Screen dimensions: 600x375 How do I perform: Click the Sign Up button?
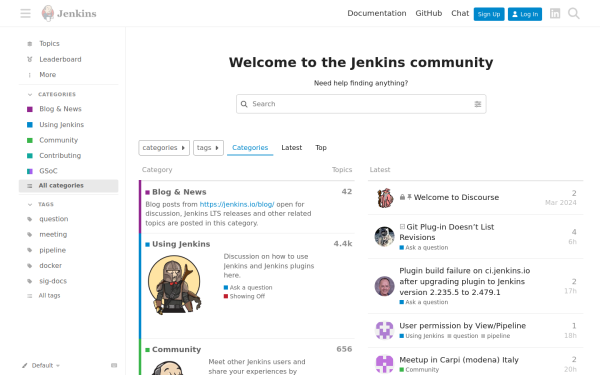point(489,14)
